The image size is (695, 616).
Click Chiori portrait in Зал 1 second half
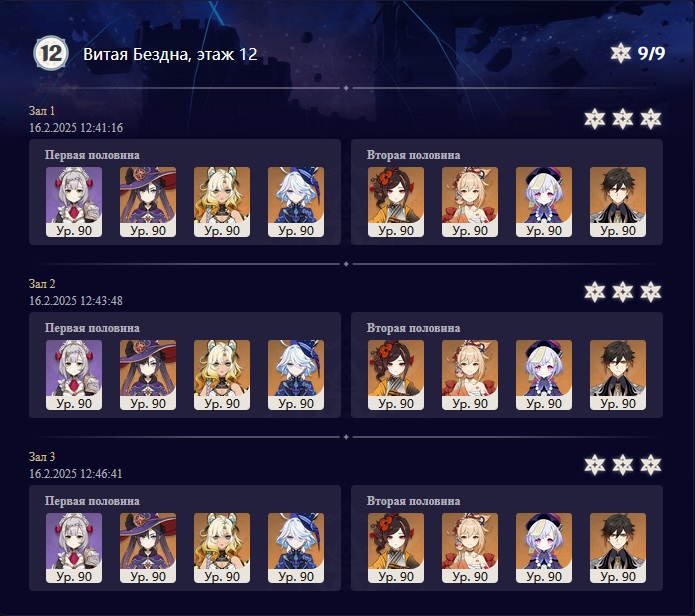pos(396,202)
